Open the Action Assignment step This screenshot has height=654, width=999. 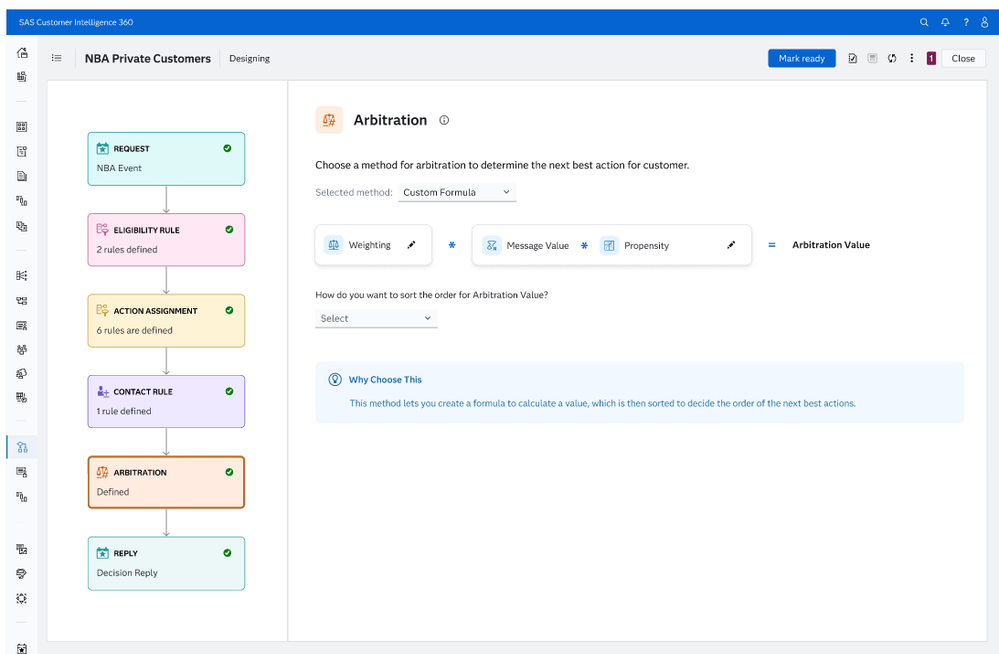pos(166,320)
